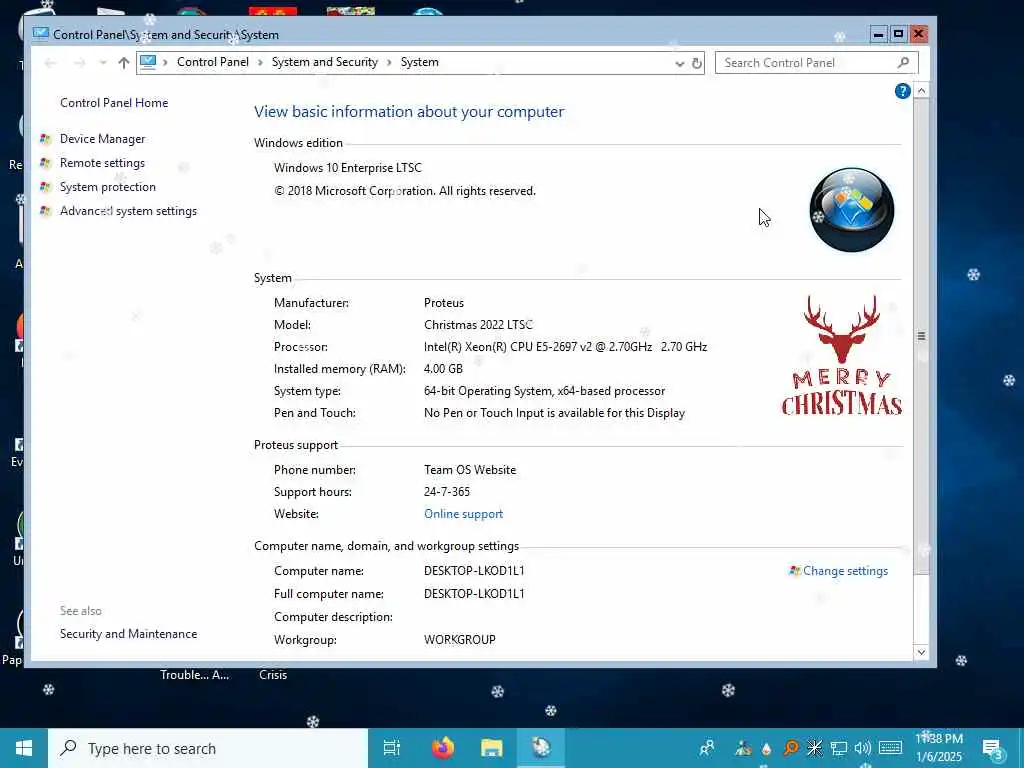1024x768 pixels.
Task: Open Security and Maintenance link
Action: click(128, 634)
